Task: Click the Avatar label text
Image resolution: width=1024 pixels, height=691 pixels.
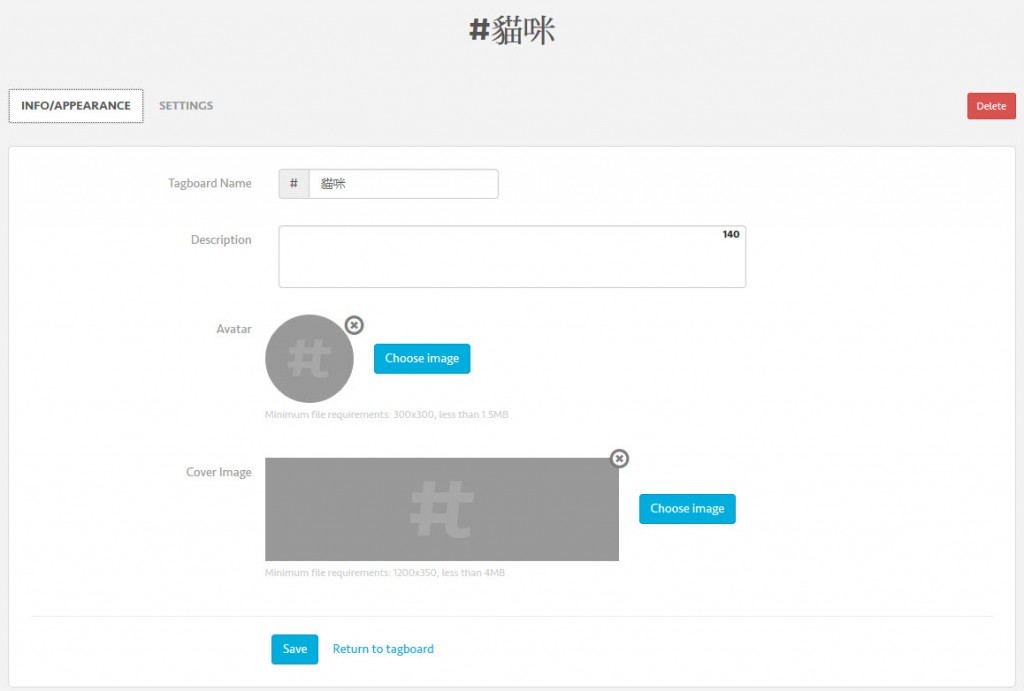Action: [233, 329]
